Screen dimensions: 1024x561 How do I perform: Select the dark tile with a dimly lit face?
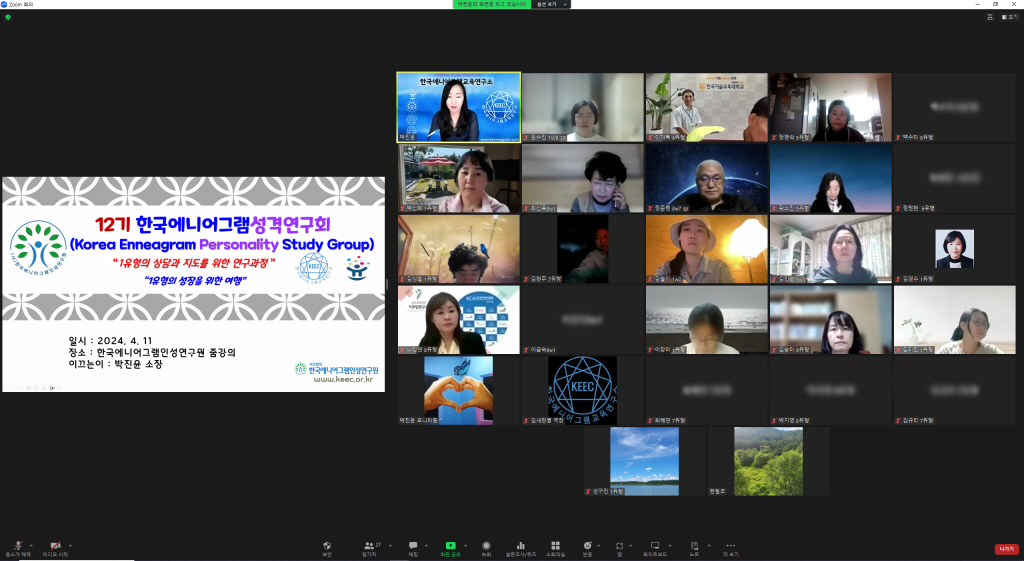(x=583, y=249)
